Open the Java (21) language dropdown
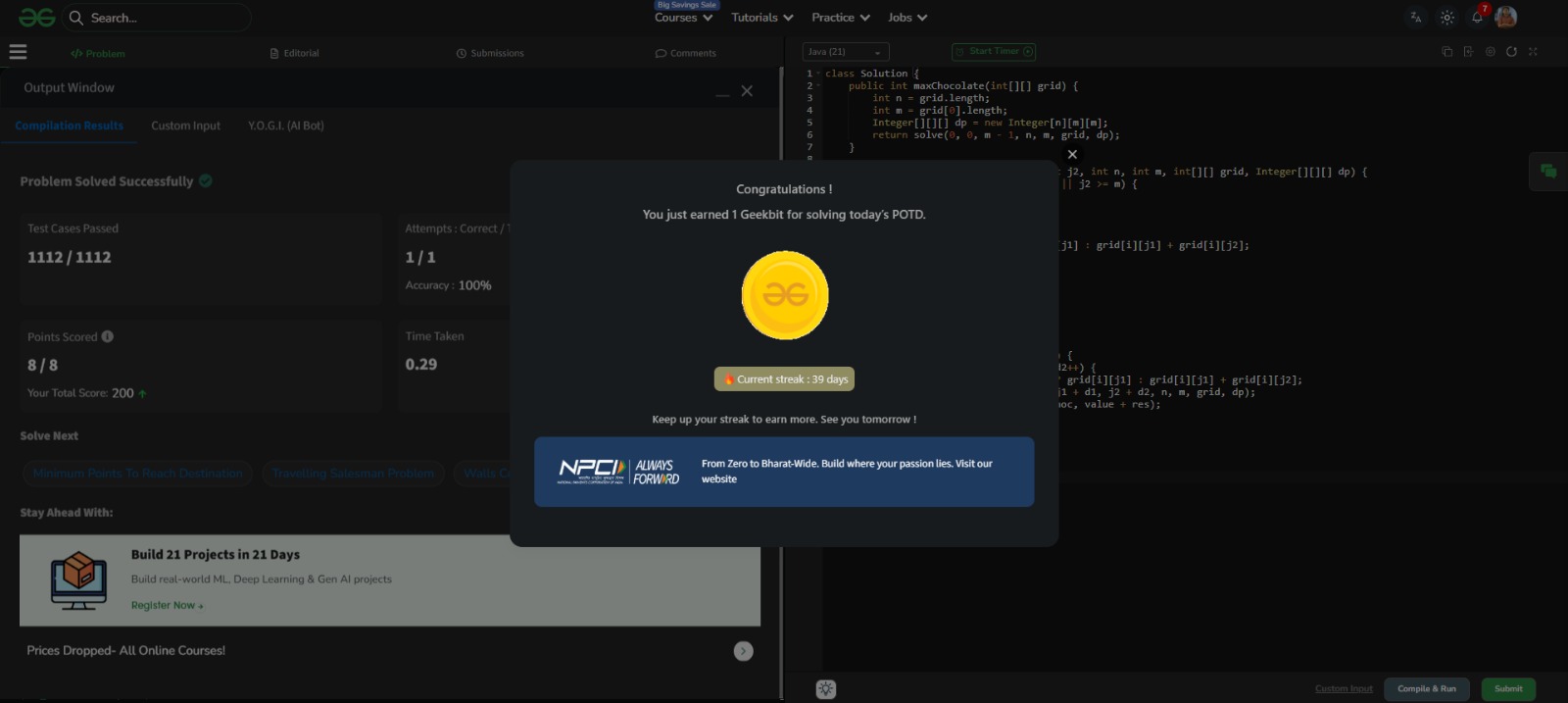The width and height of the screenshot is (1568, 703). 845,52
